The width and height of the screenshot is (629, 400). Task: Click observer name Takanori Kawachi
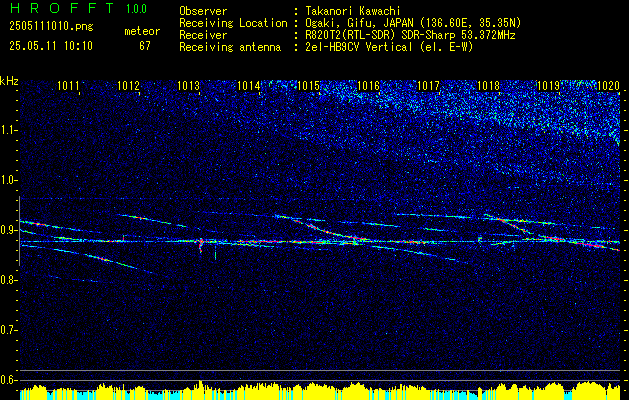[353, 11]
